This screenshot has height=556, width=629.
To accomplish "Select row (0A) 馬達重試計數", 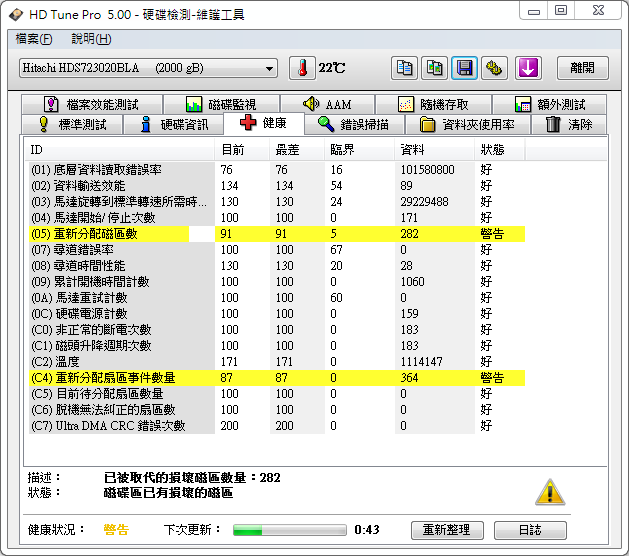I will pos(277,298).
